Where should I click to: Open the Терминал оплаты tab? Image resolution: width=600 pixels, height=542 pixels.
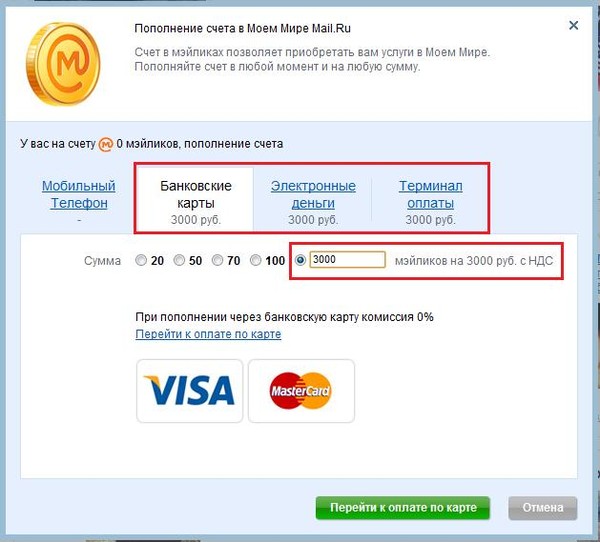click(430, 194)
